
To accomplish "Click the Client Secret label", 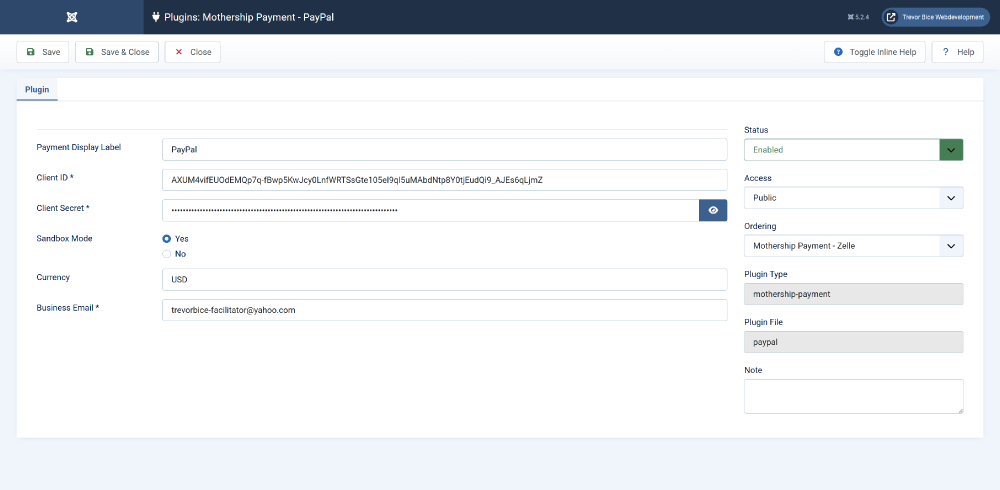I will pyautogui.click(x=62, y=208).
